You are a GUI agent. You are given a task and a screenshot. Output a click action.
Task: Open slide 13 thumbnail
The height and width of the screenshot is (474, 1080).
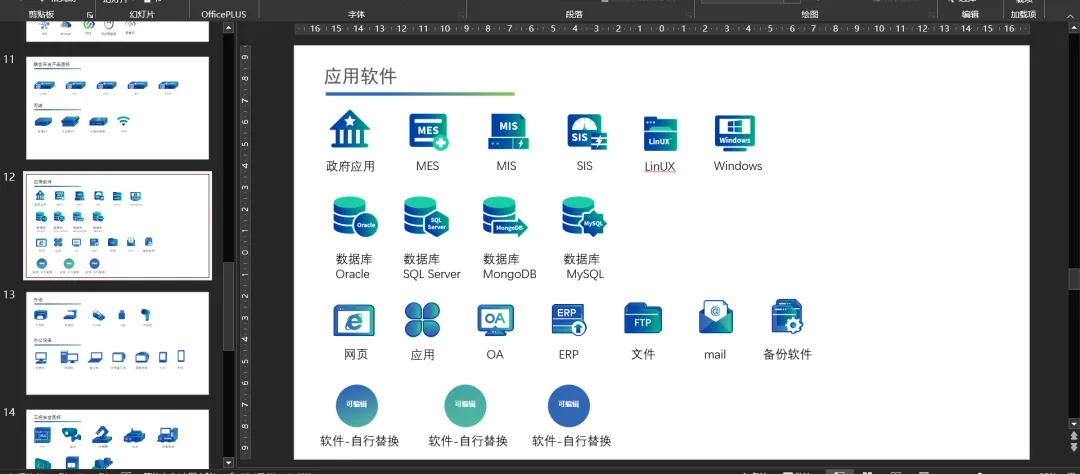pos(118,343)
